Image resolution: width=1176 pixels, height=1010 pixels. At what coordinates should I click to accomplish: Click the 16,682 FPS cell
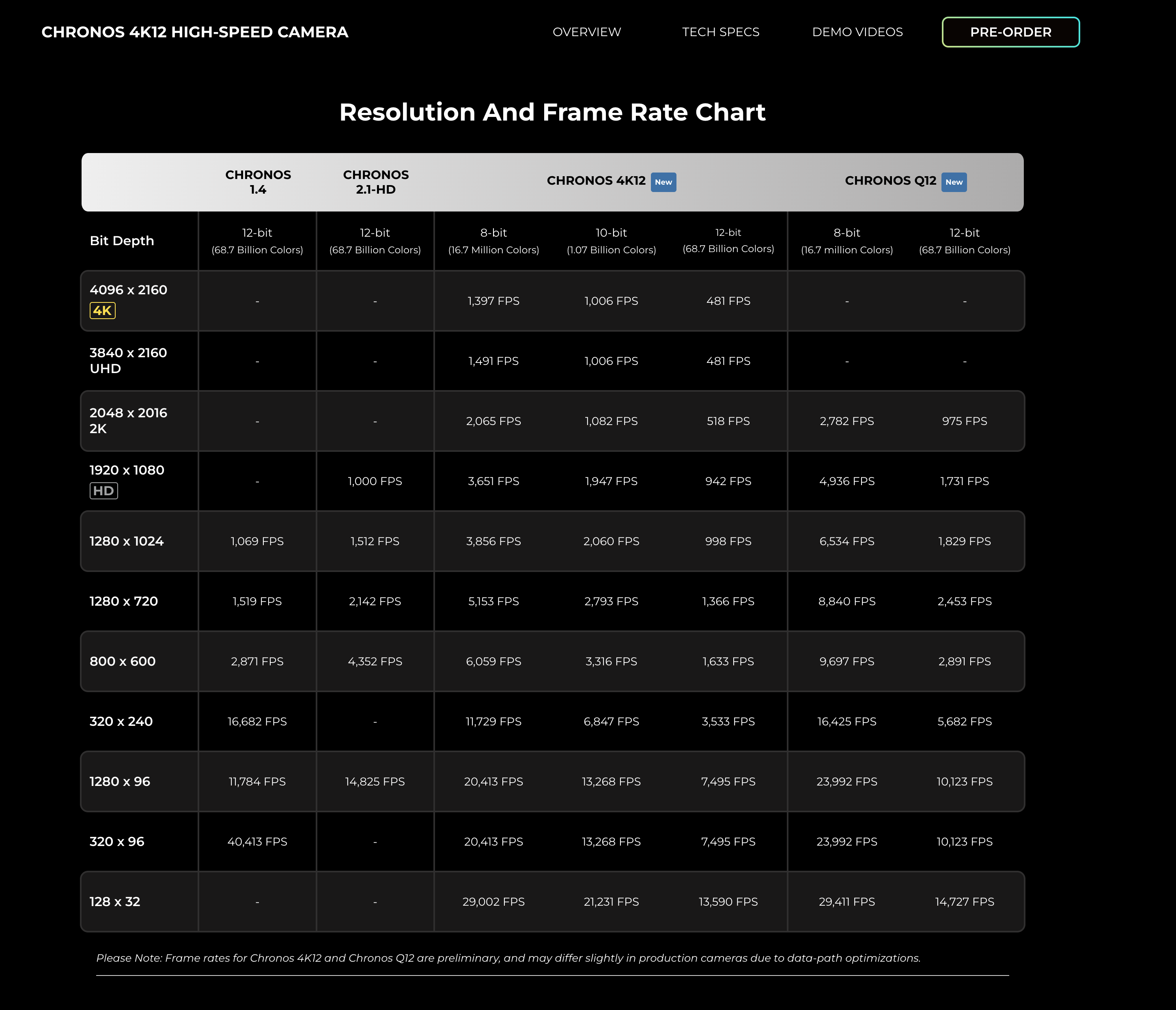(257, 722)
